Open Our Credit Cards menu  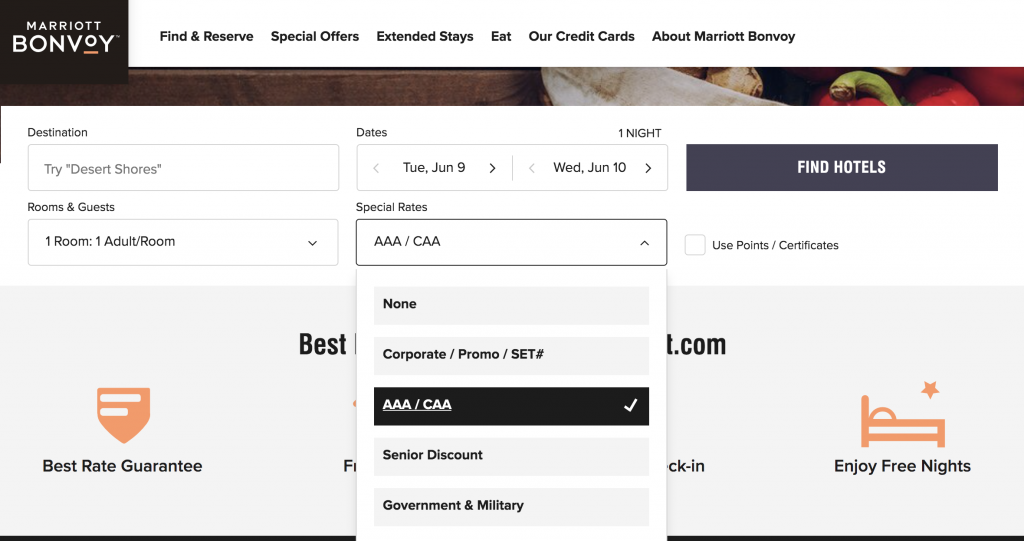pyautogui.click(x=581, y=37)
